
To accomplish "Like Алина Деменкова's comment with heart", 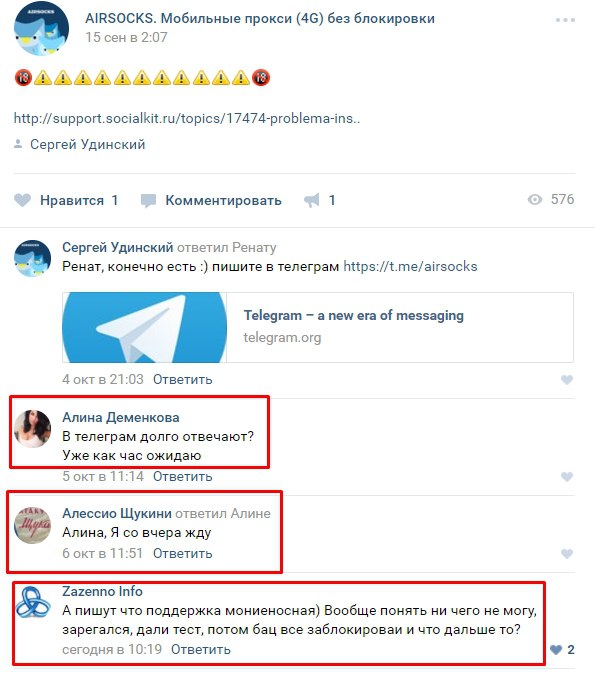I will 567,477.
